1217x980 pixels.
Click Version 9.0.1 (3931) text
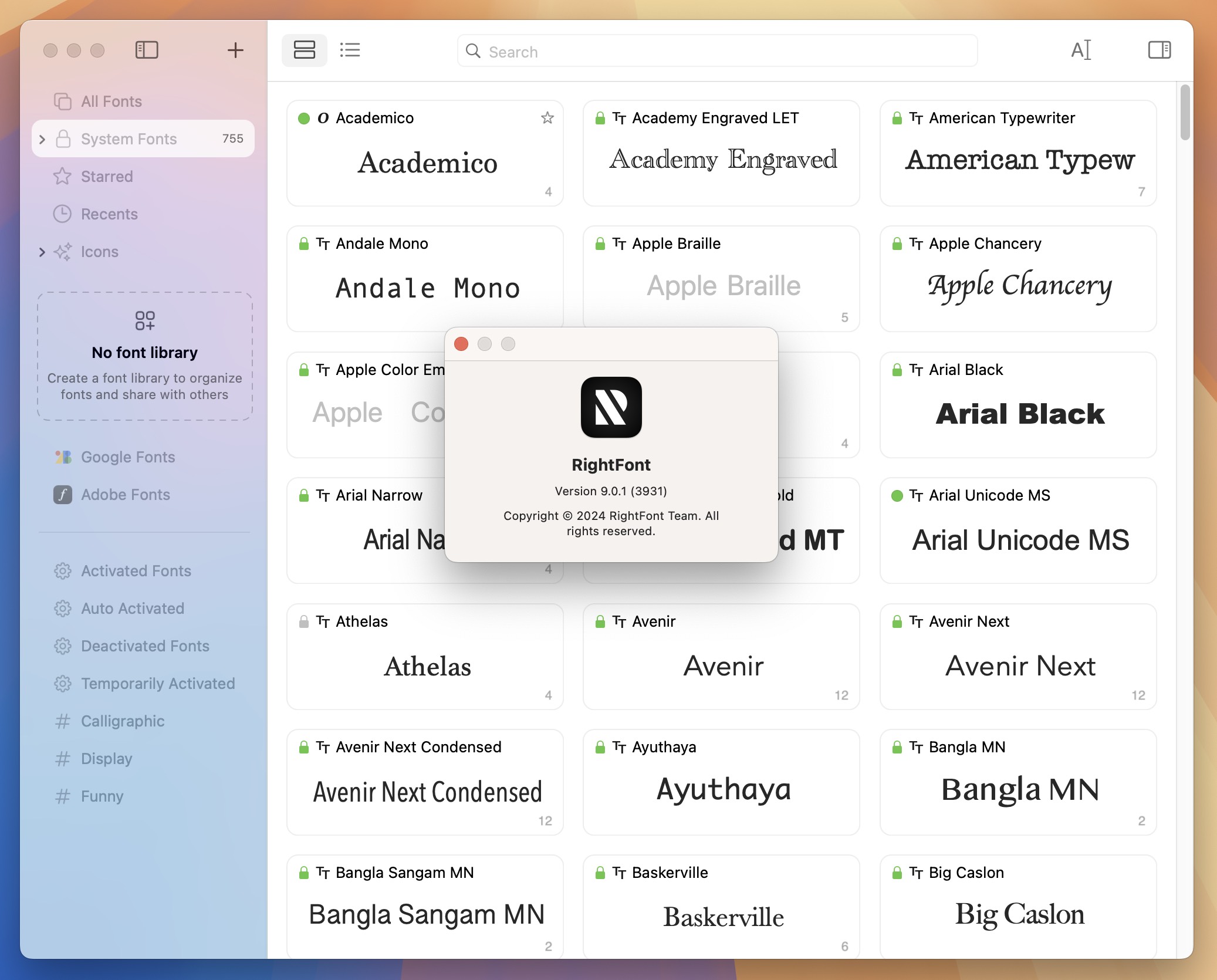point(611,491)
